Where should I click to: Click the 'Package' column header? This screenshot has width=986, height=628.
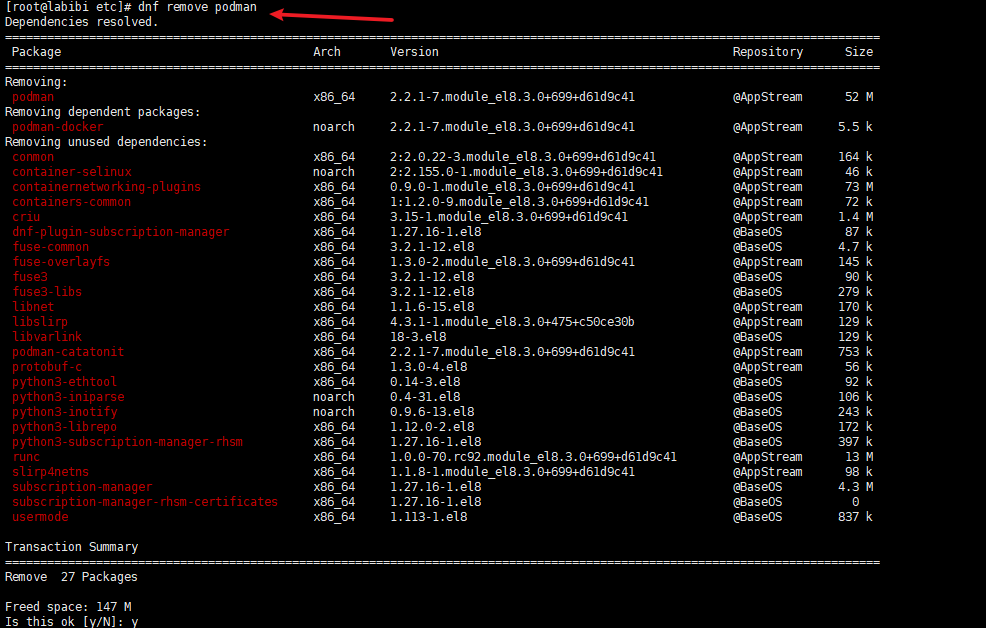coord(36,52)
